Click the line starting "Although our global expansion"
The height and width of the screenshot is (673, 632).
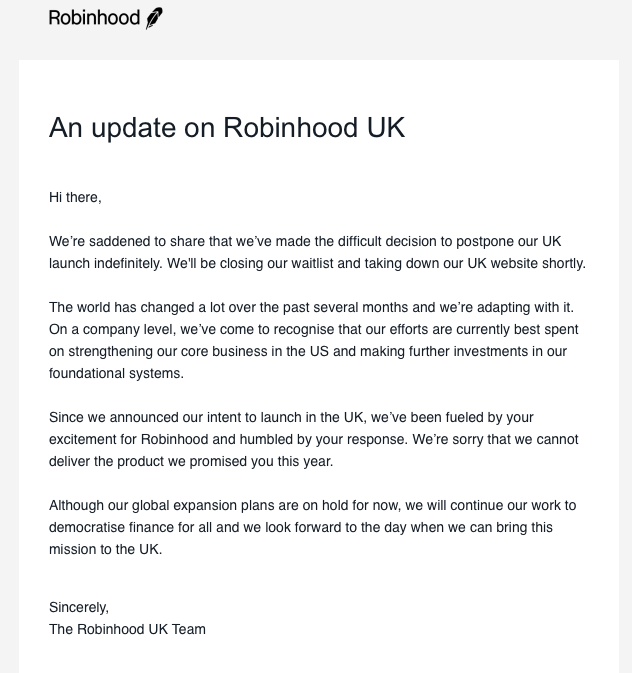point(312,505)
